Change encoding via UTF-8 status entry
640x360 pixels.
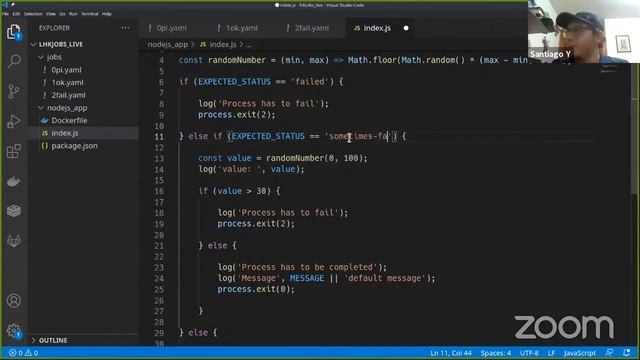click(x=529, y=353)
